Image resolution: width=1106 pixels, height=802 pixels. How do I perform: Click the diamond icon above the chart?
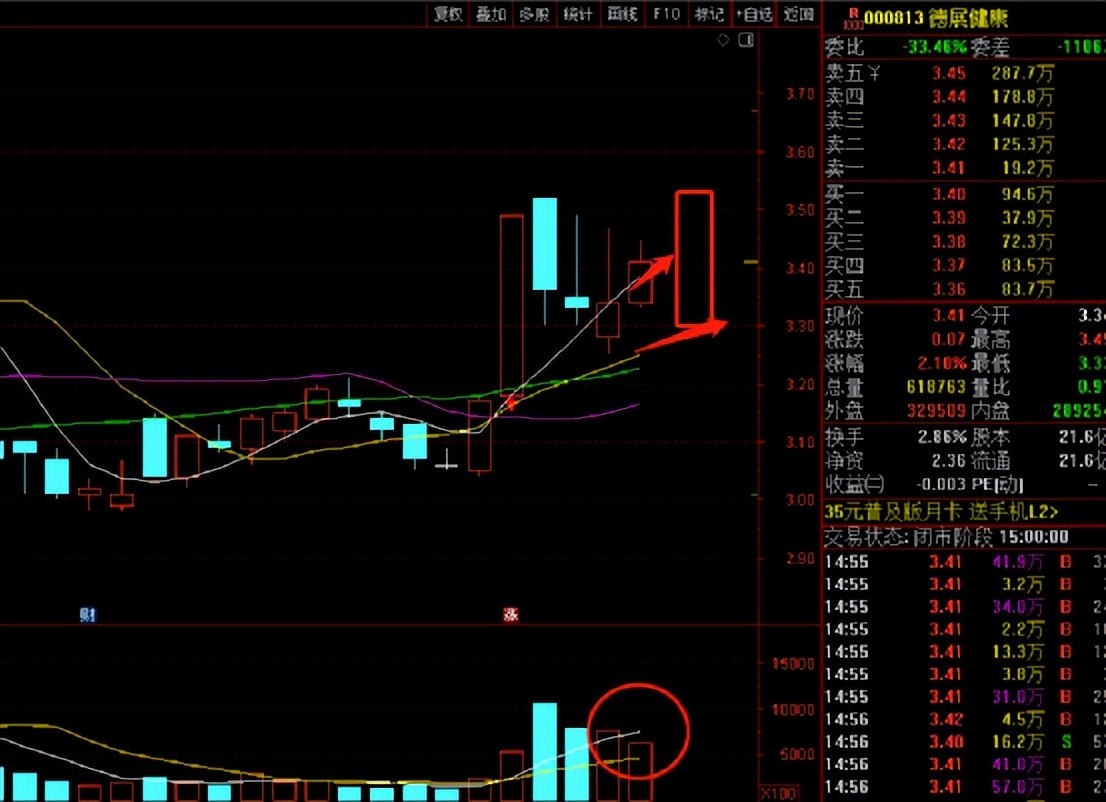[x=723, y=40]
